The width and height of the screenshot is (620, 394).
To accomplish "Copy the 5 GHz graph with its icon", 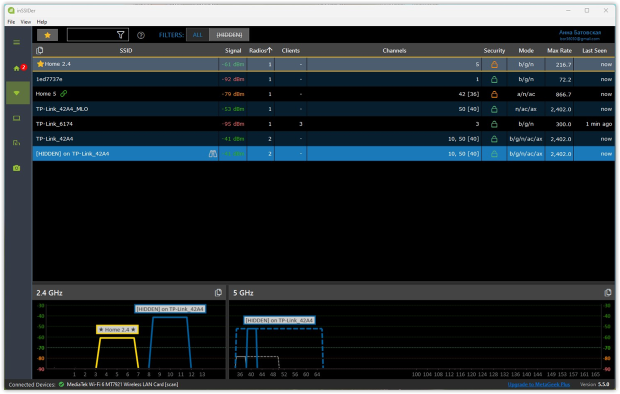I will pyautogui.click(x=608, y=293).
